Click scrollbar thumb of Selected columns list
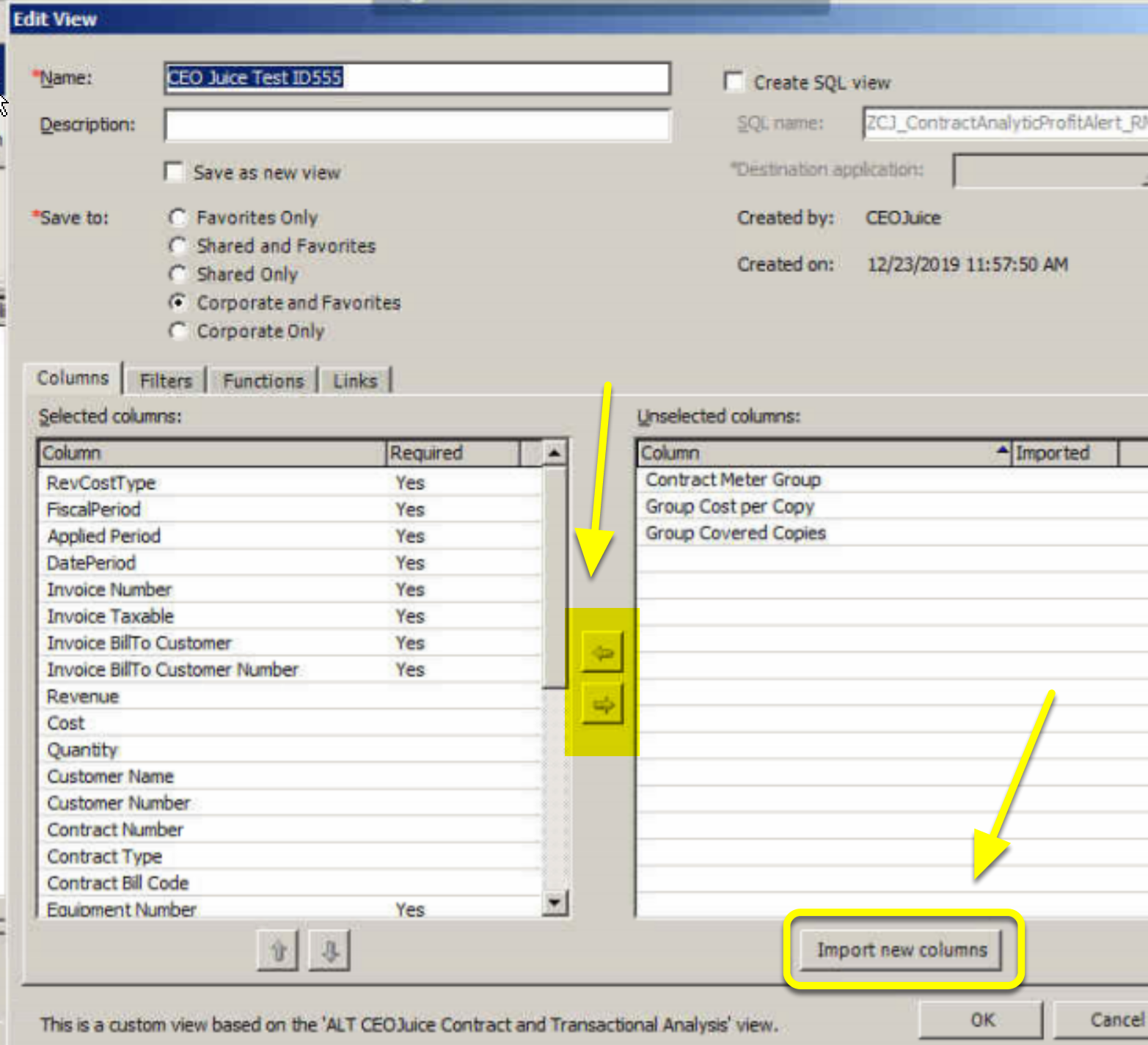The width and height of the screenshot is (1148, 1045). (x=555, y=577)
